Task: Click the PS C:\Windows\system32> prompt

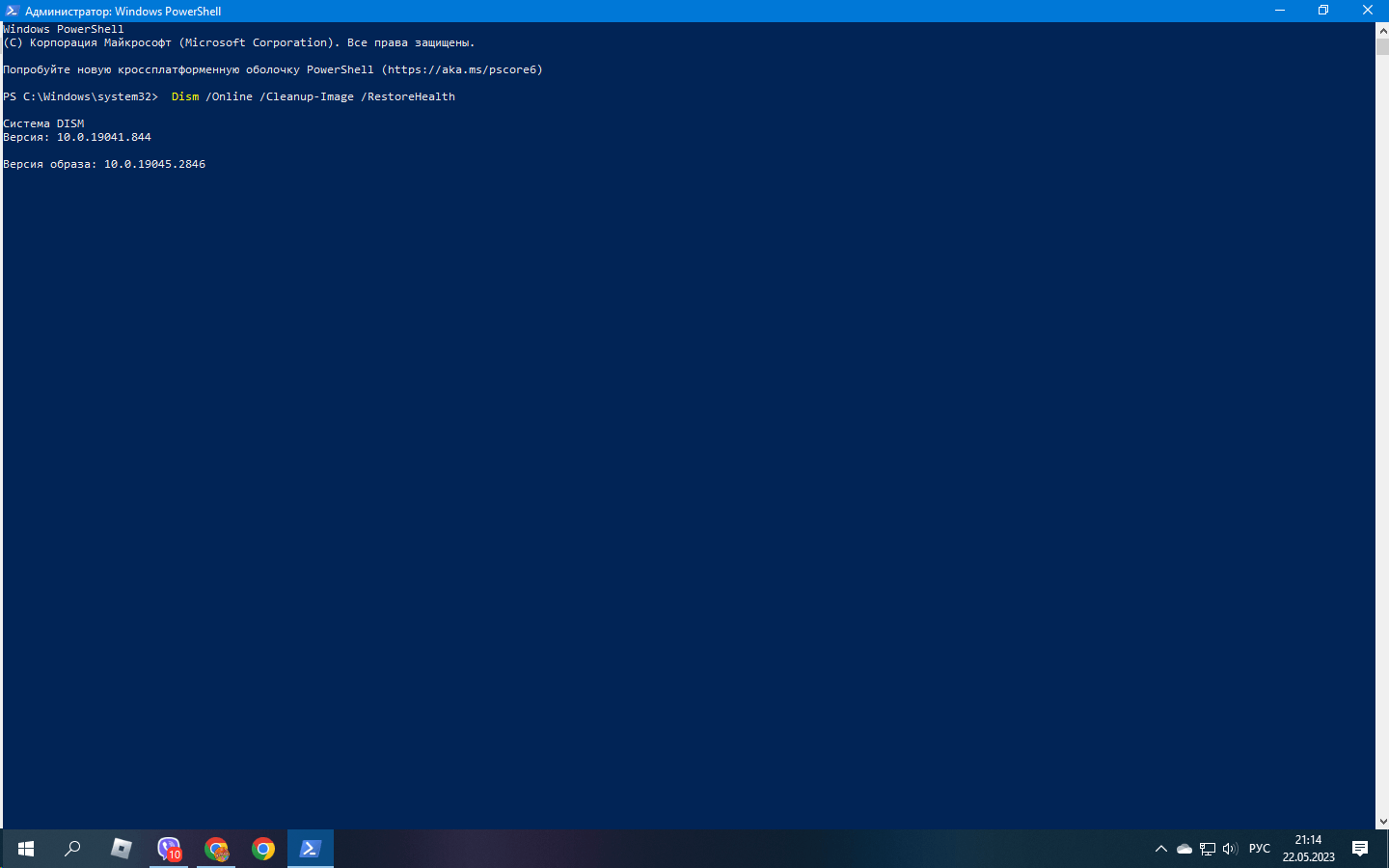Action: (80, 96)
